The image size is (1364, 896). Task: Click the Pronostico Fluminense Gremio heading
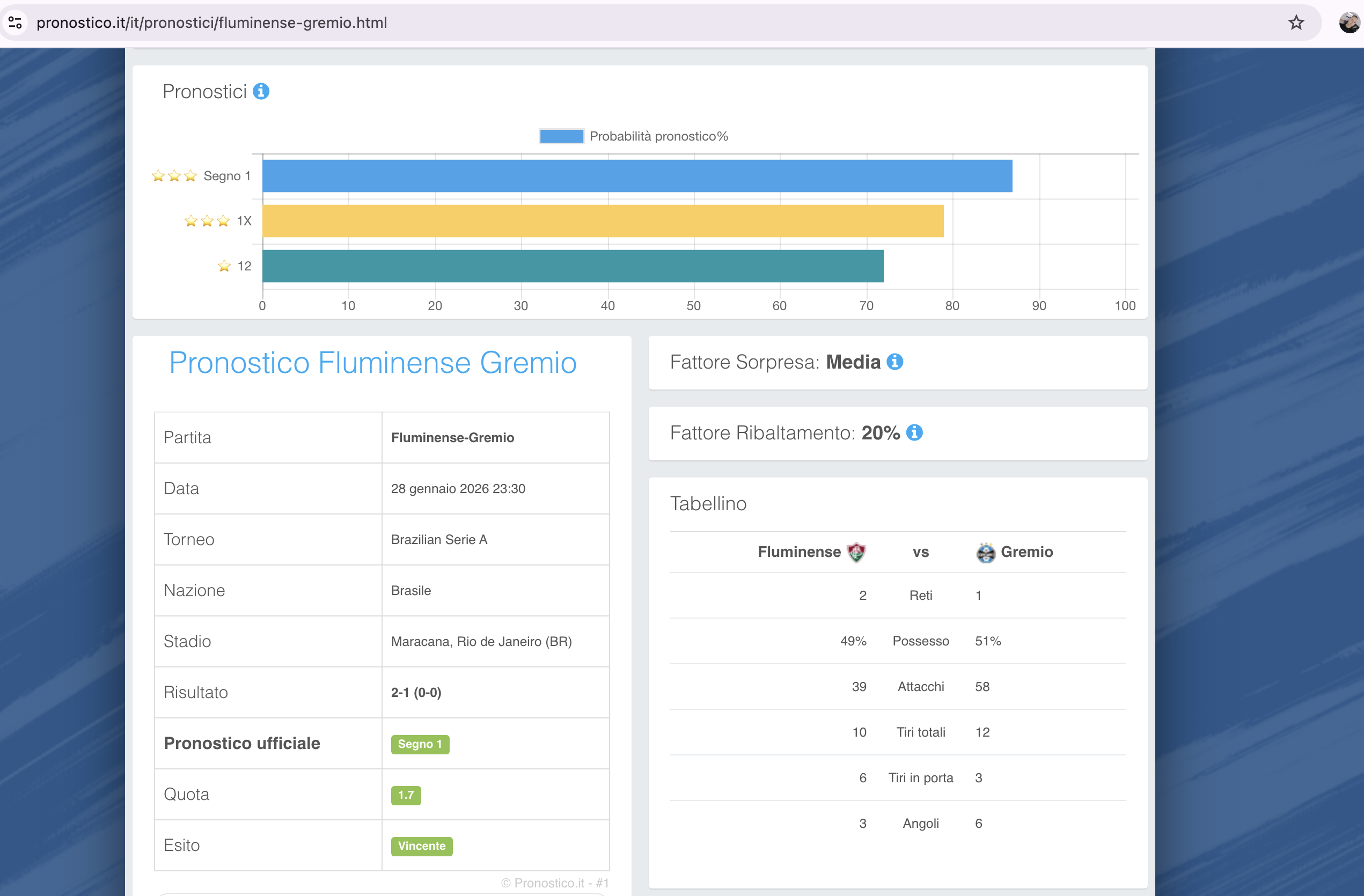[372, 363]
